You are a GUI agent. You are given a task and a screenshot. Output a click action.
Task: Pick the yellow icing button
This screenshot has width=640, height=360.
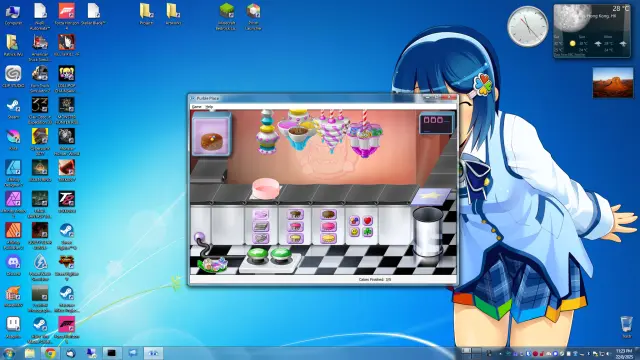pos(328,238)
